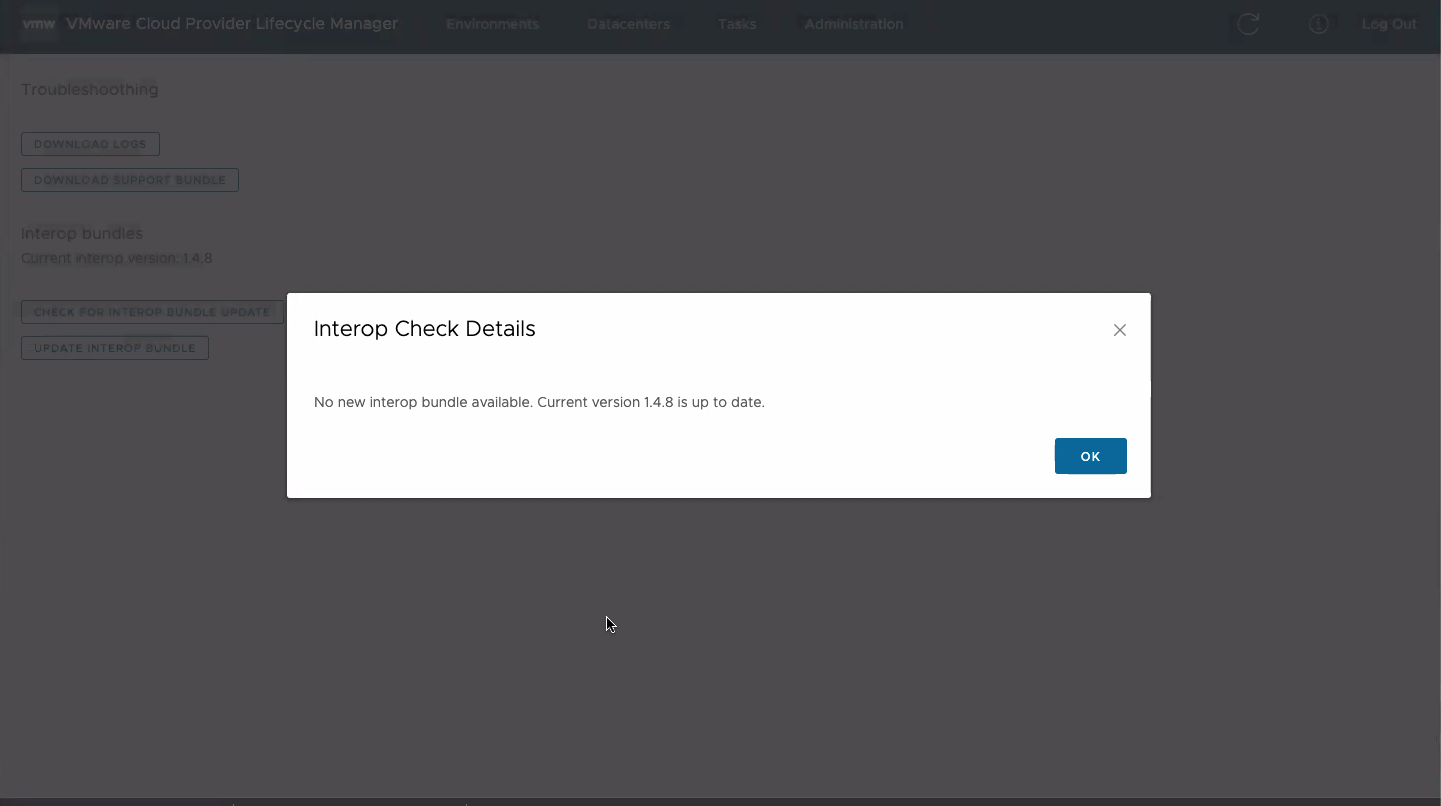Click the refresh icon in the top bar

point(1248,24)
